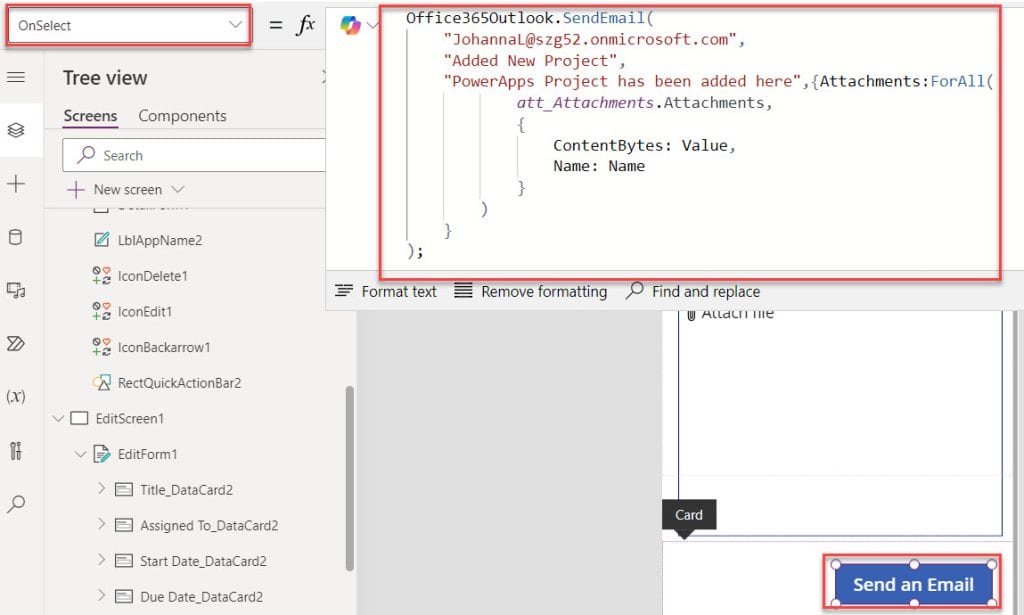
Task: Select Start Date_DataCard2 in tree
Action: pyautogui.click(x=203, y=561)
